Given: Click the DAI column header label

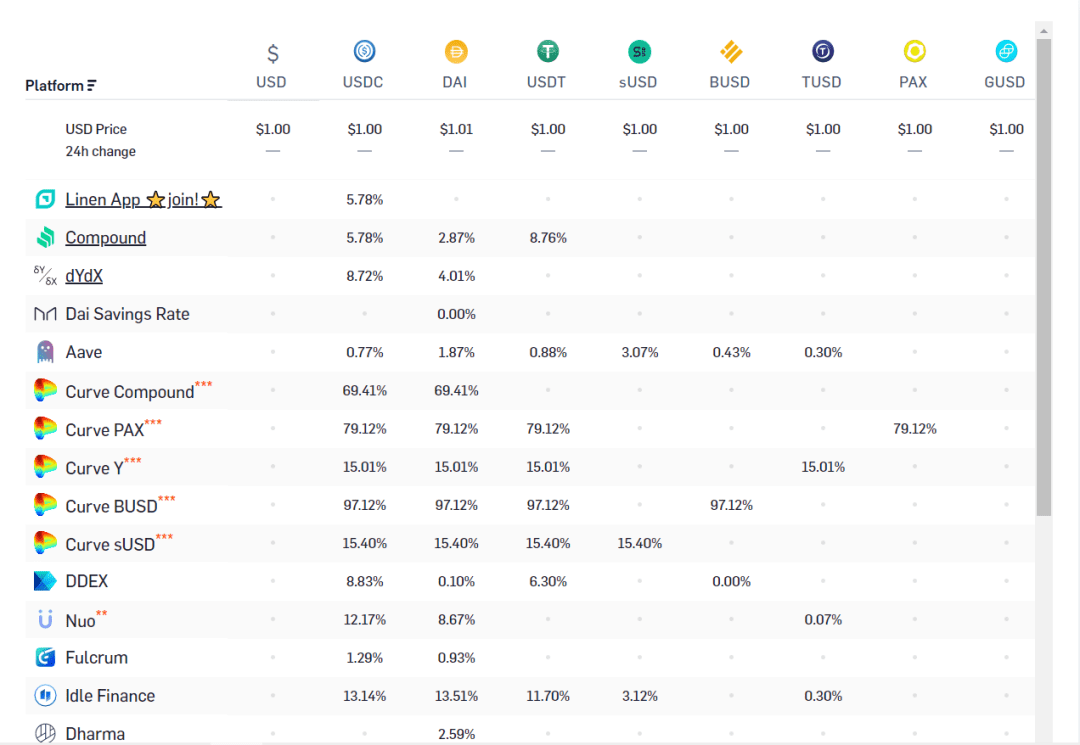Looking at the screenshot, I should click(455, 82).
